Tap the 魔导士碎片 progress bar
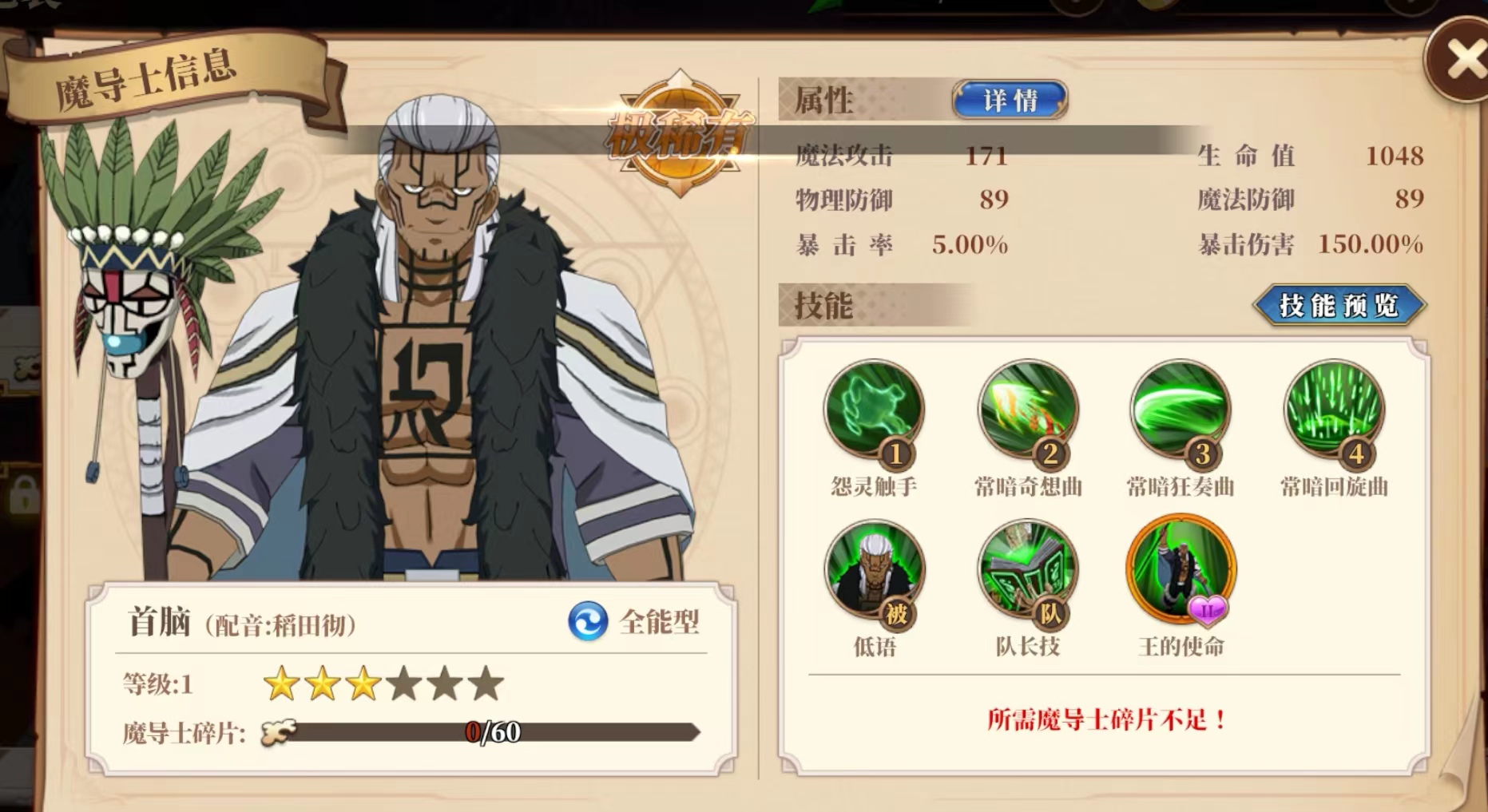 tap(481, 732)
